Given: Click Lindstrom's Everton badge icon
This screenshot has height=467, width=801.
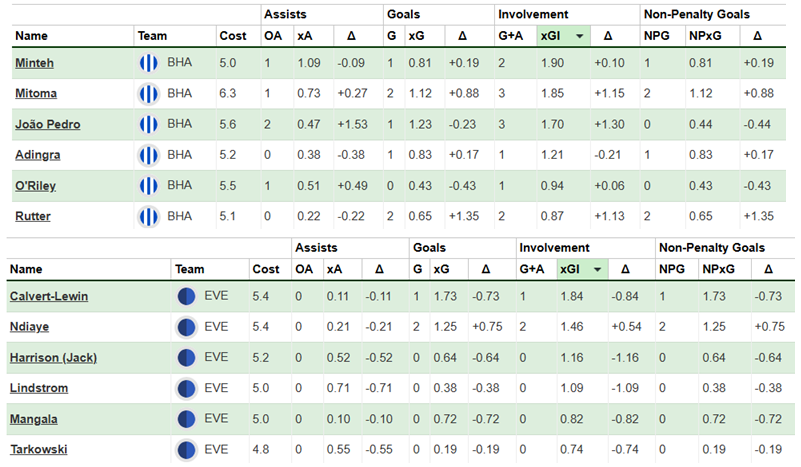Looking at the screenshot, I should click(185, 388).
